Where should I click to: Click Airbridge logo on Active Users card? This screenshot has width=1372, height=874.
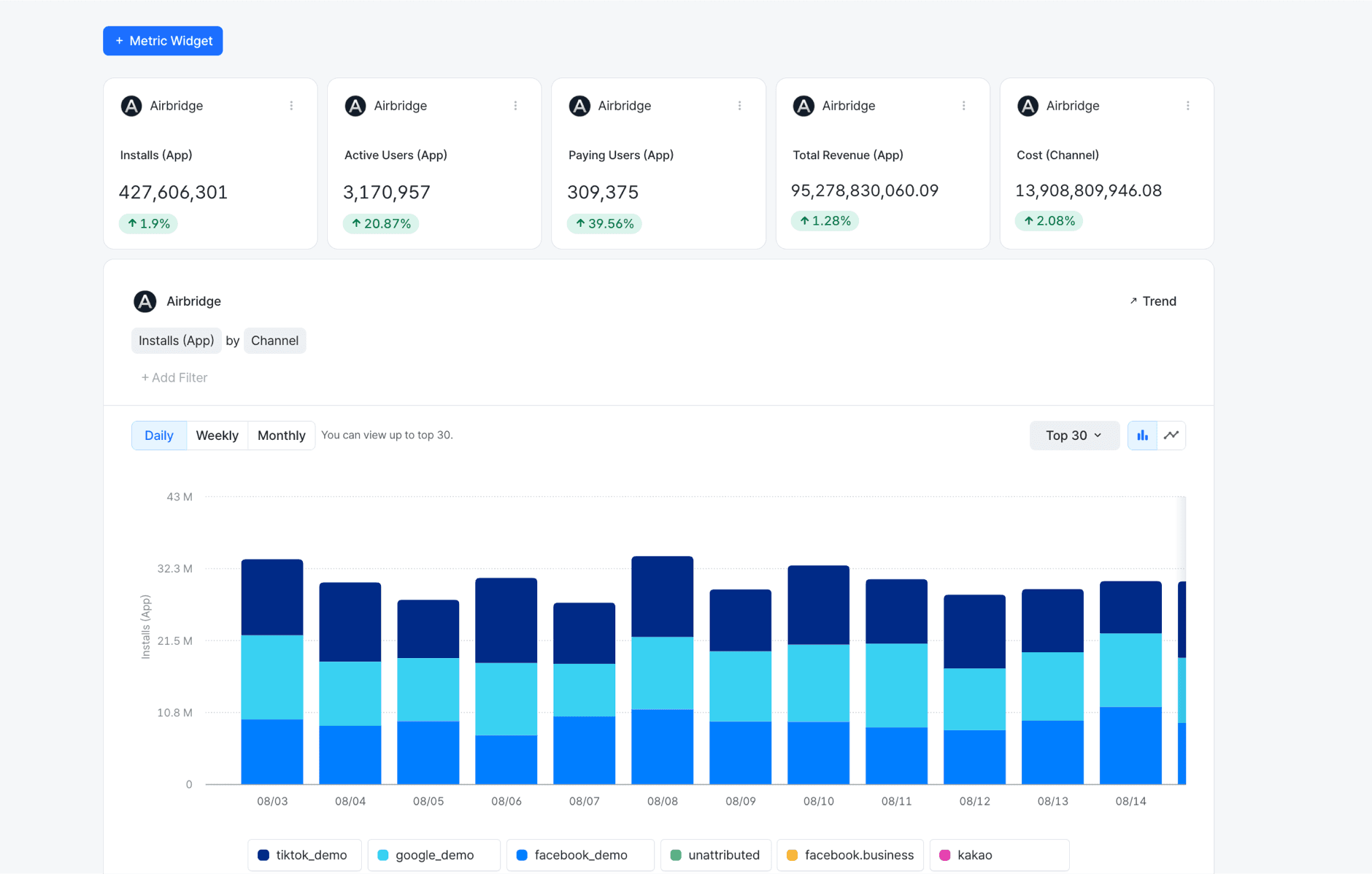(x=355, y=106)
